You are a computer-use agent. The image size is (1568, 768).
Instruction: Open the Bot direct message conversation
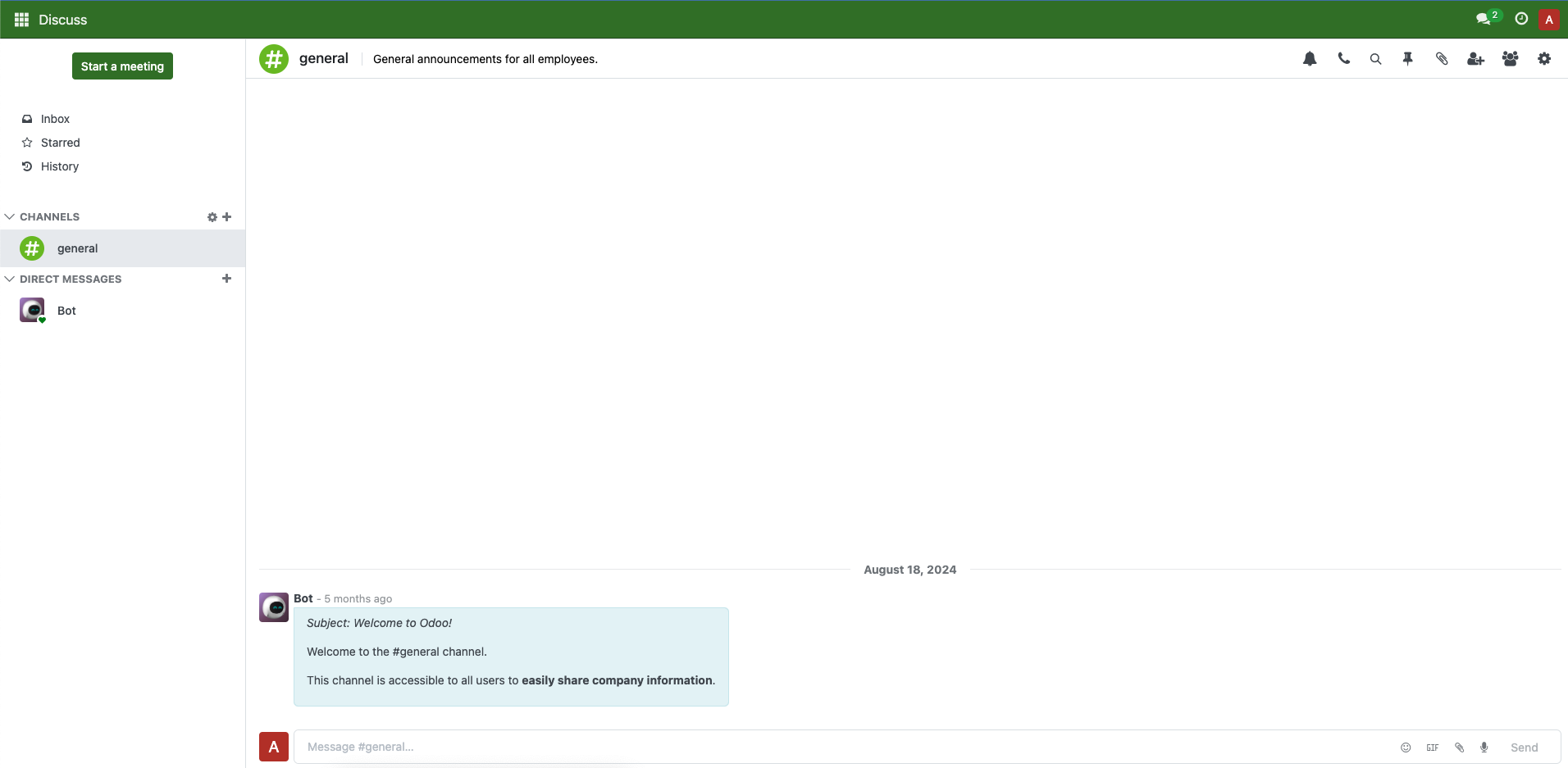tap(66, 311)
